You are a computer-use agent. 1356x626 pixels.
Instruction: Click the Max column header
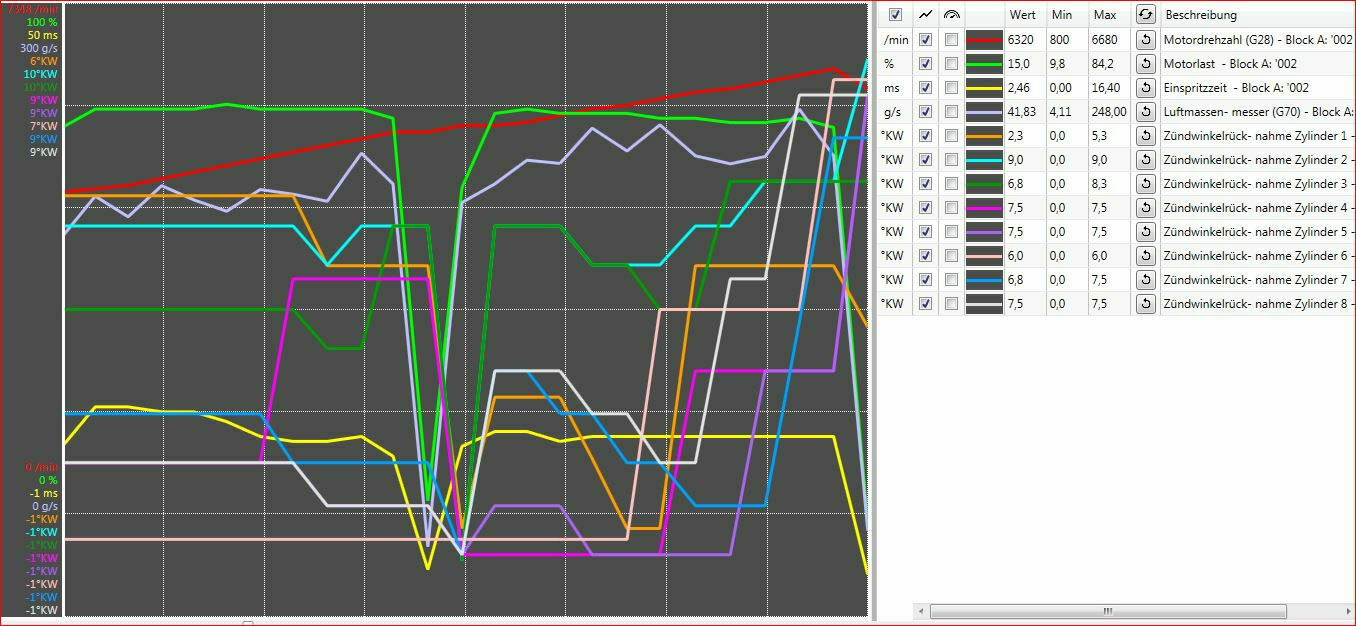click(x=1105, y=15)
